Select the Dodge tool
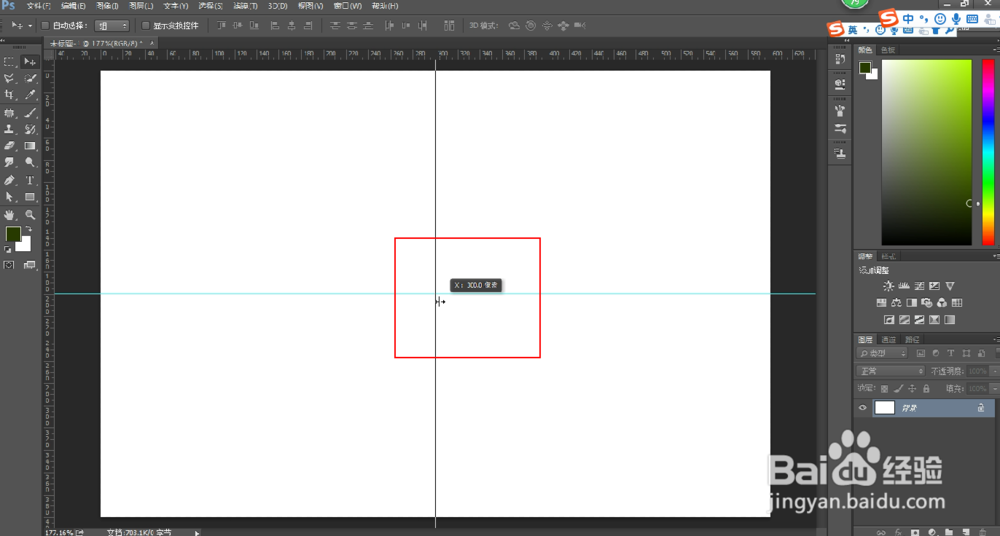The image size is (1000, 536). click(x=29, y=163)
